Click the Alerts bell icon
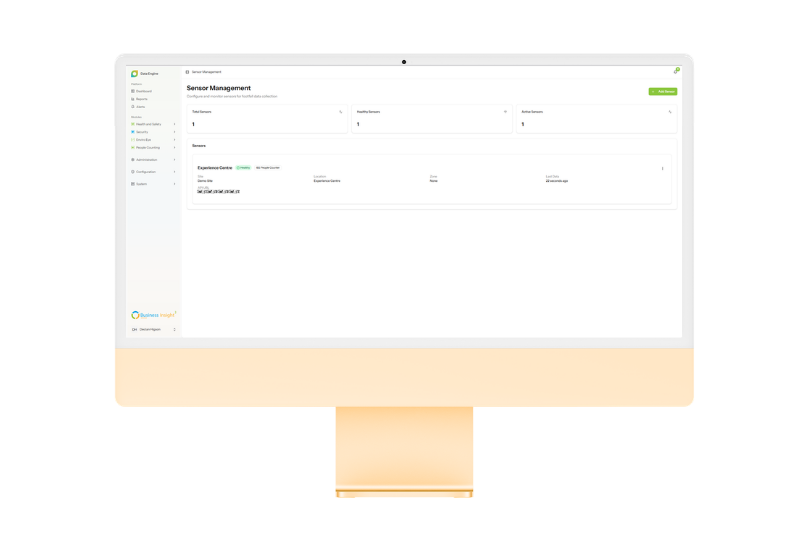Image resolution: width=800 pixels, height=533 pixels. tap(133, 107)
